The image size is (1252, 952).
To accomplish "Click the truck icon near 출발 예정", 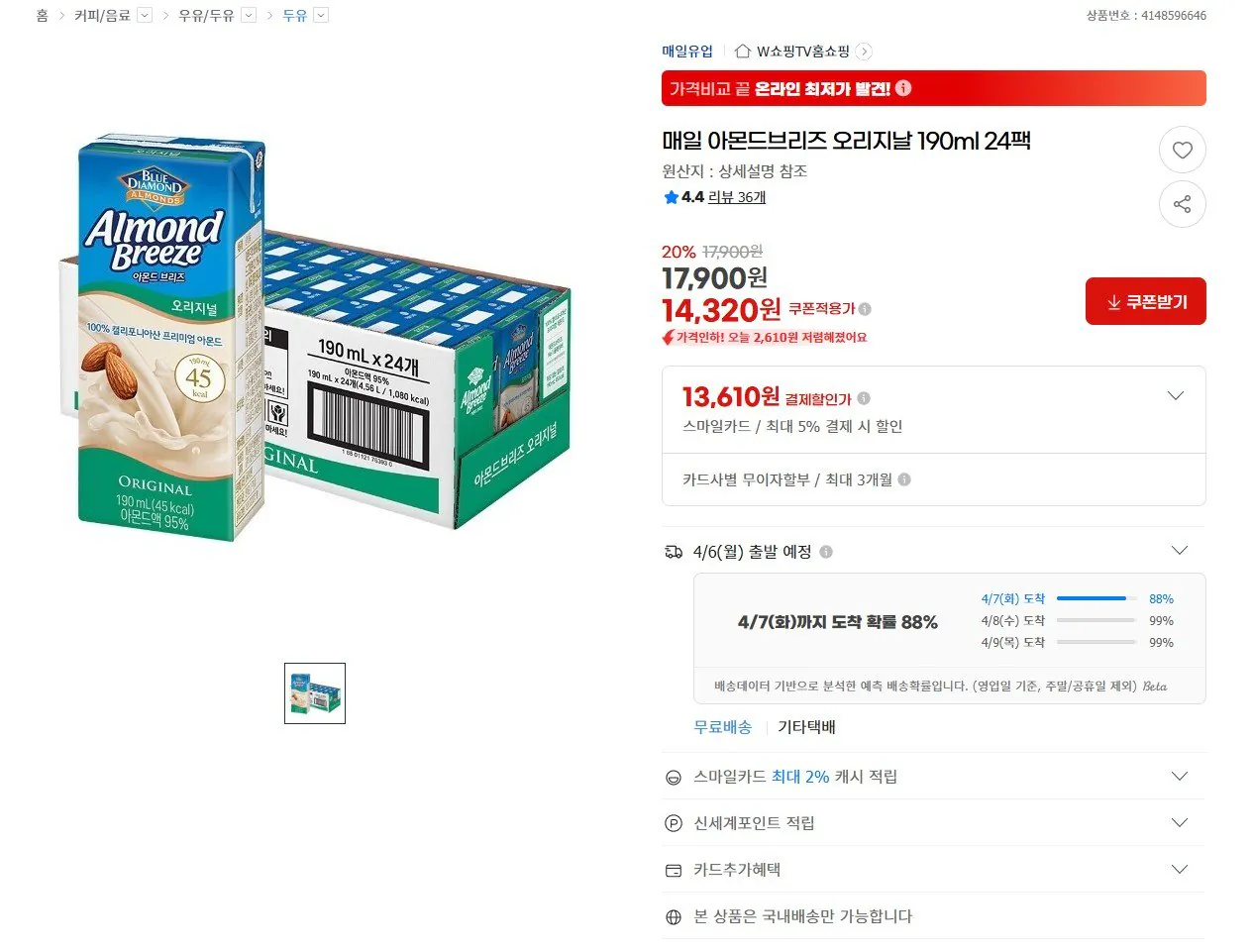I will click(675, 551).
